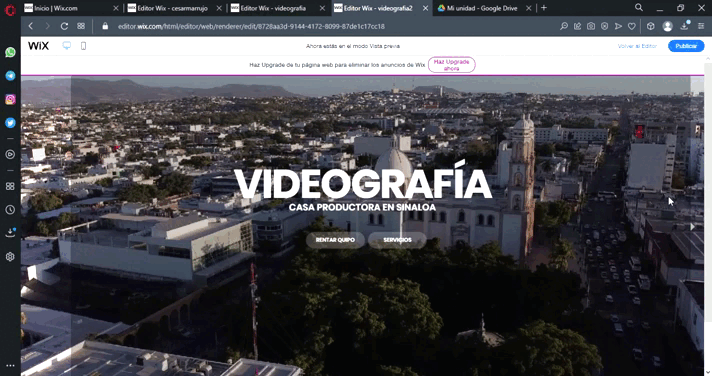Open the sidebar player icon
This screenshot has height=376, width=712.
(10, 154)
